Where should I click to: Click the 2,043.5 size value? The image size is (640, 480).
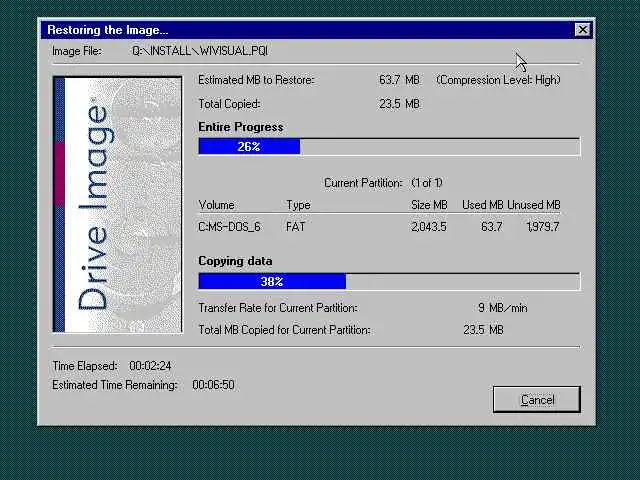429,227
